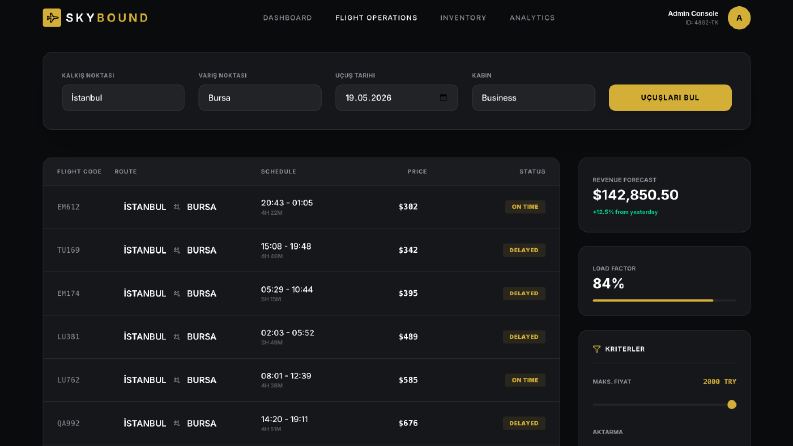Image resolution: width=793 pixels, height=446 pixels.
Task: Click the ON TIME badge for LU762
Action: 525,380
